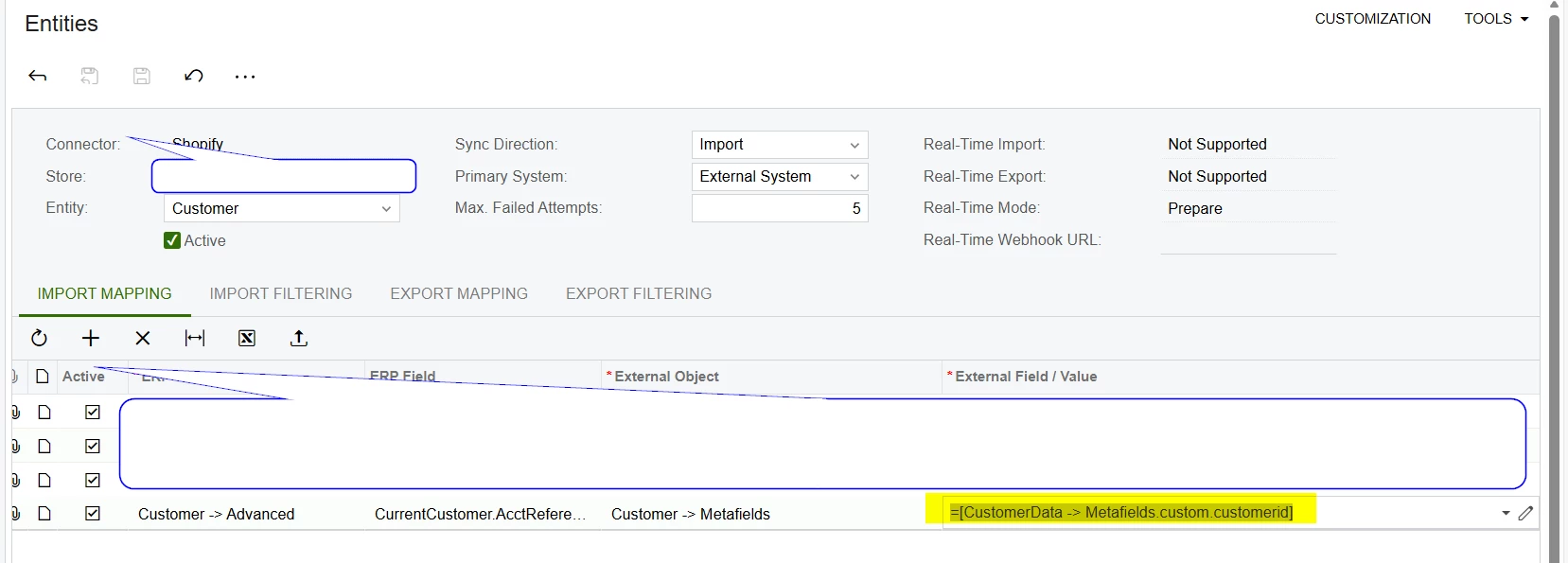Refresh the import mapping grid
Screen dimensions: 1568x563
coord(39,338)
